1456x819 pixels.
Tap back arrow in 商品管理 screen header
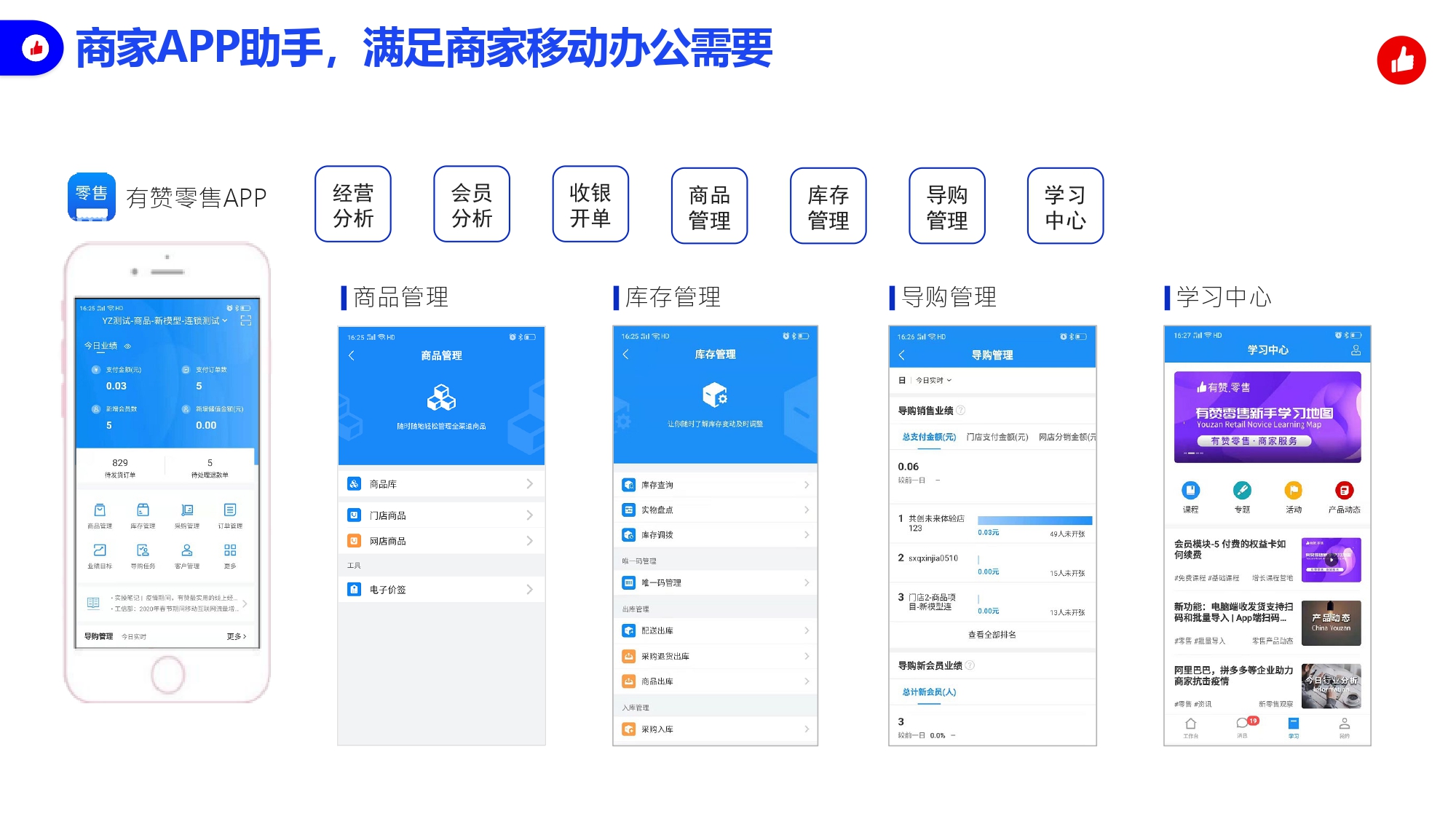click(352, 355)
